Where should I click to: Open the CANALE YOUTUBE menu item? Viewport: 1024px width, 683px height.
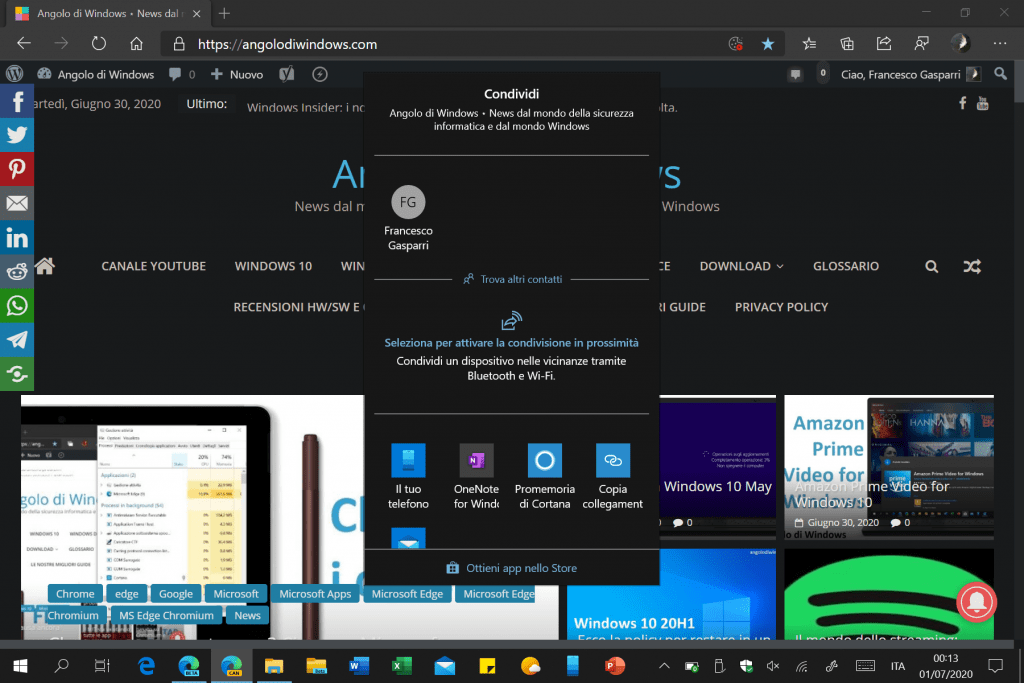[153, 266]
